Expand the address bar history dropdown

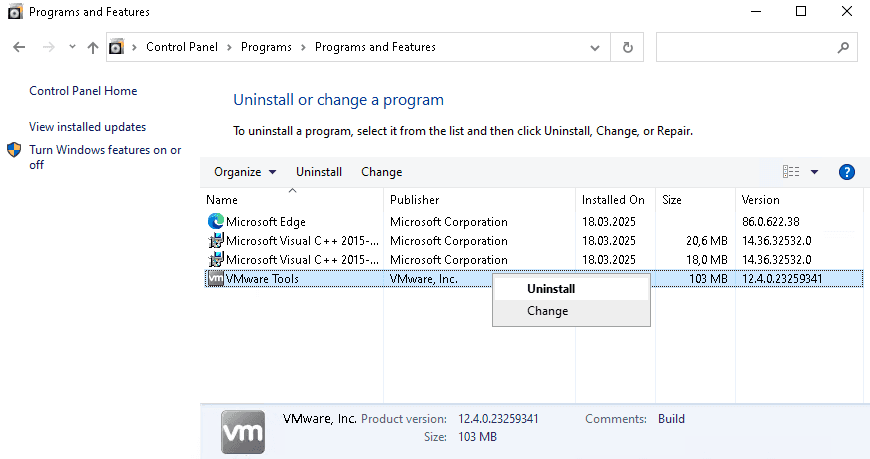[x=595, y=48]
